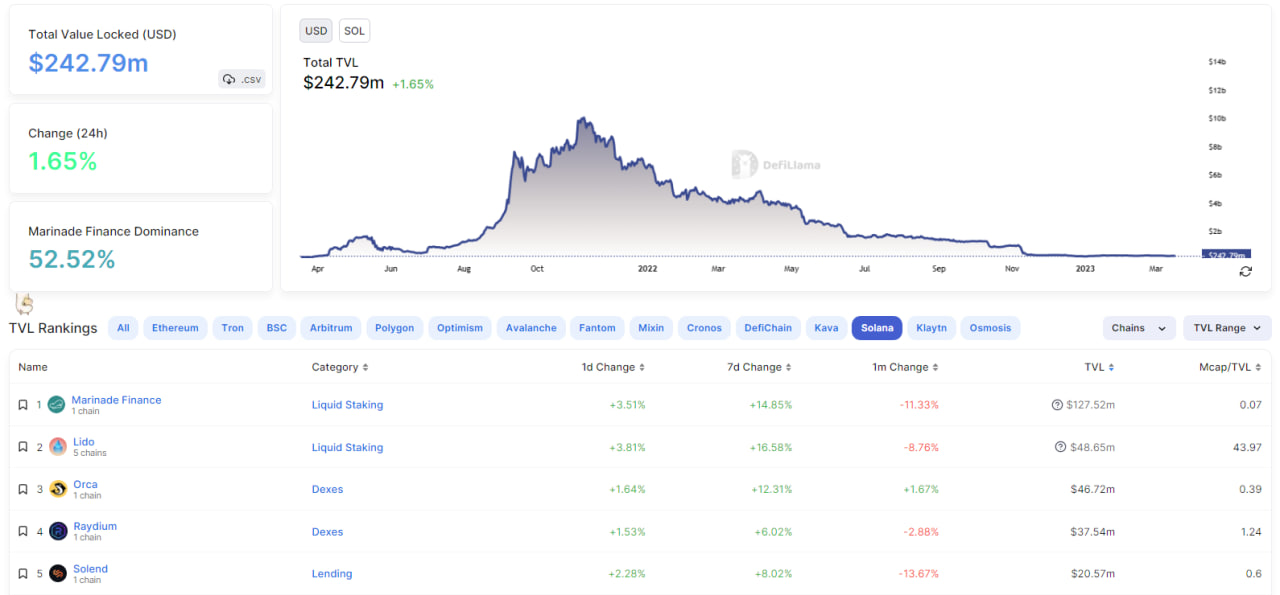Bookmark the Orca row
Viewport: 1280px width, 595px height.
coord(23,489)
